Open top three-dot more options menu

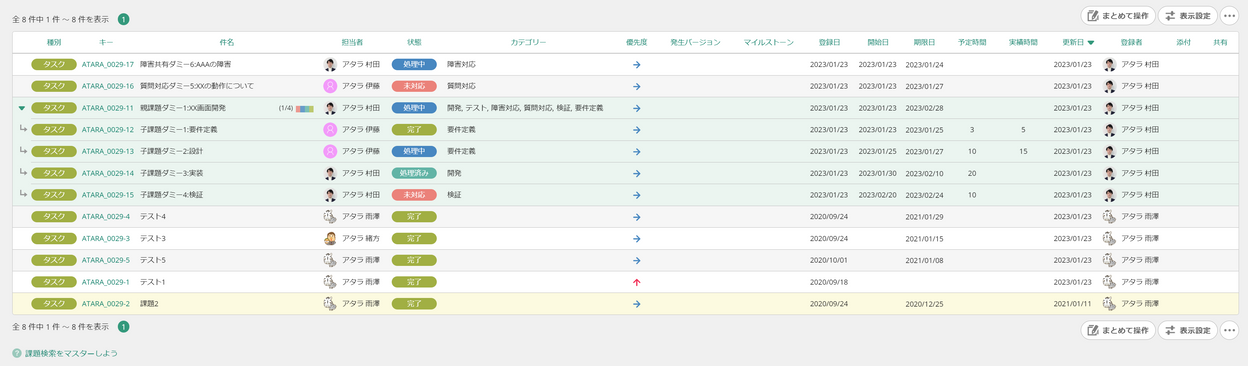(1230, 16)
